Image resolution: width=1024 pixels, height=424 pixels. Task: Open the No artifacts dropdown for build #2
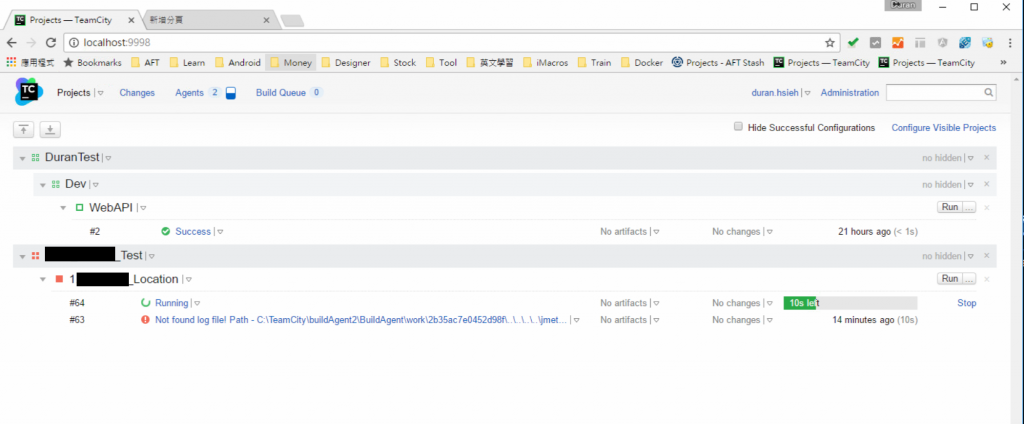click(x=656, y=232)
